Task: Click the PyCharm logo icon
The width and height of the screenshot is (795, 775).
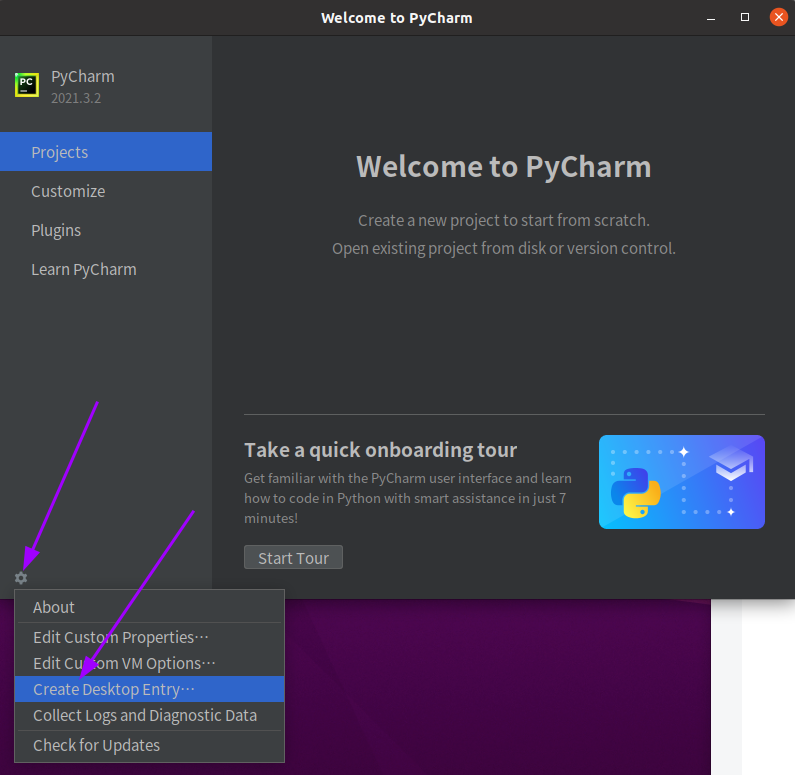Action: click(27, 85)
